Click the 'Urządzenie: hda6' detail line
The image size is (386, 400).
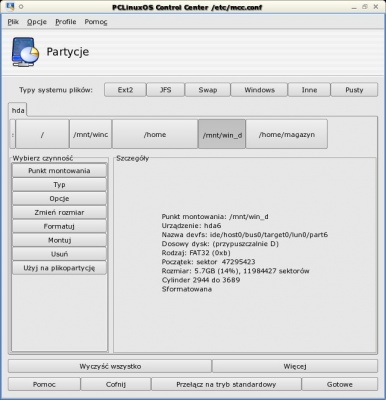point(191,226)
